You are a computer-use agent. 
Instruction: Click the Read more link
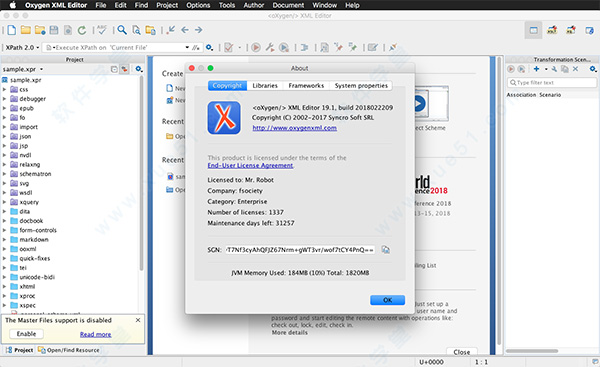pyautogui.click(x=95, y=334)
